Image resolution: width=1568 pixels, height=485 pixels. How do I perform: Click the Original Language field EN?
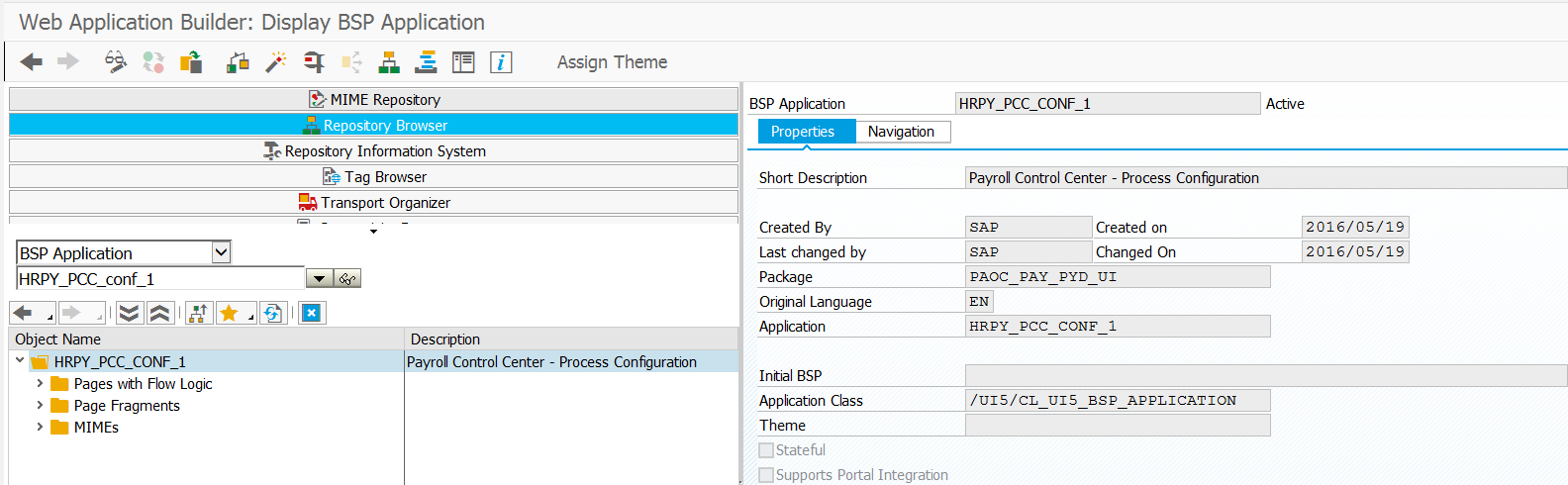point(979,302)
